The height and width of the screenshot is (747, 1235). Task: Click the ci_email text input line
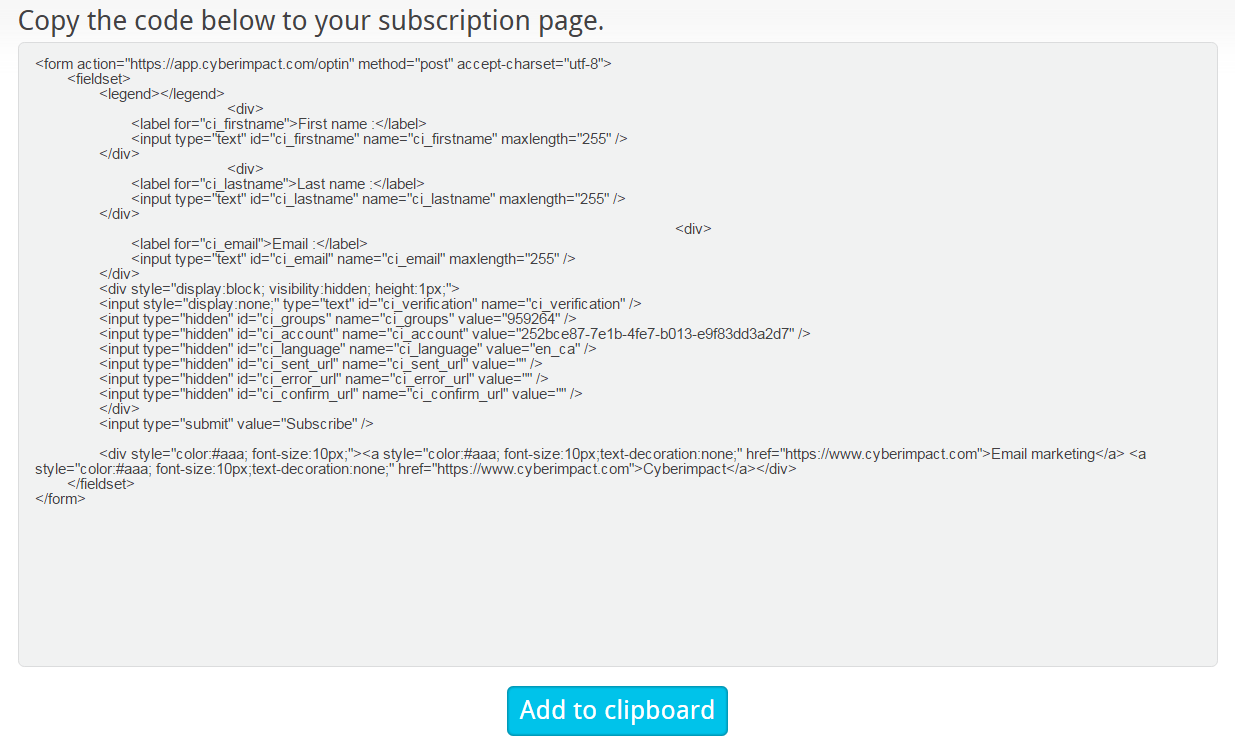pyautogui.click(x=353, y=259)
